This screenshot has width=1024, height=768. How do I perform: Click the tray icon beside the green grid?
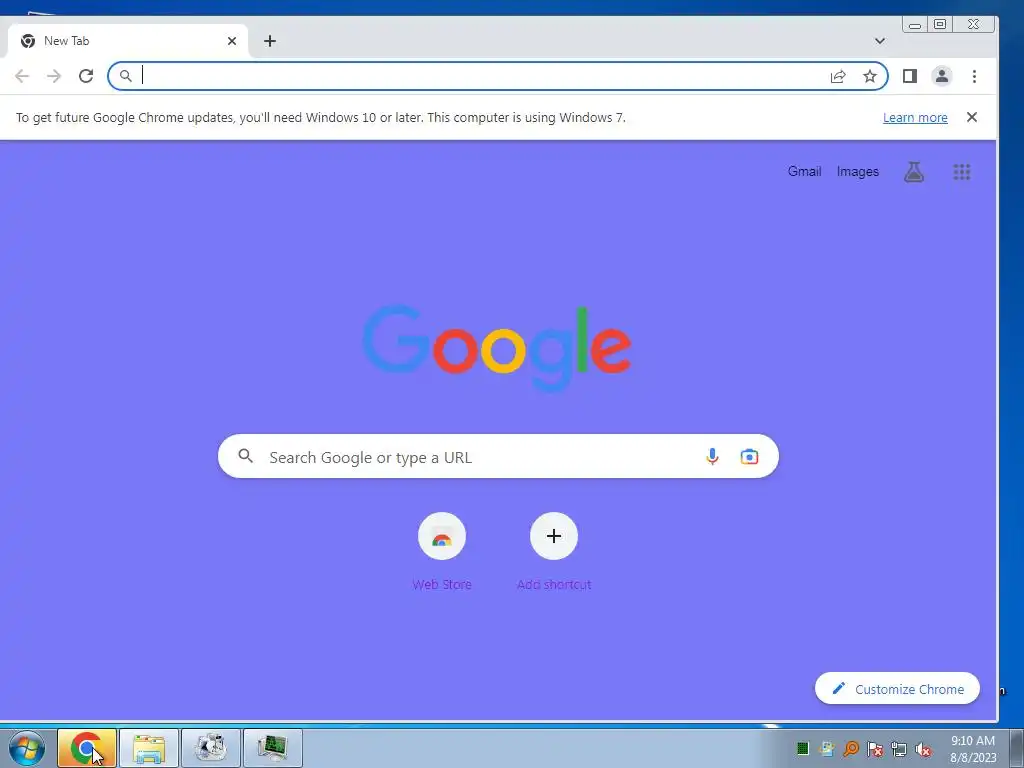point(826,748)
